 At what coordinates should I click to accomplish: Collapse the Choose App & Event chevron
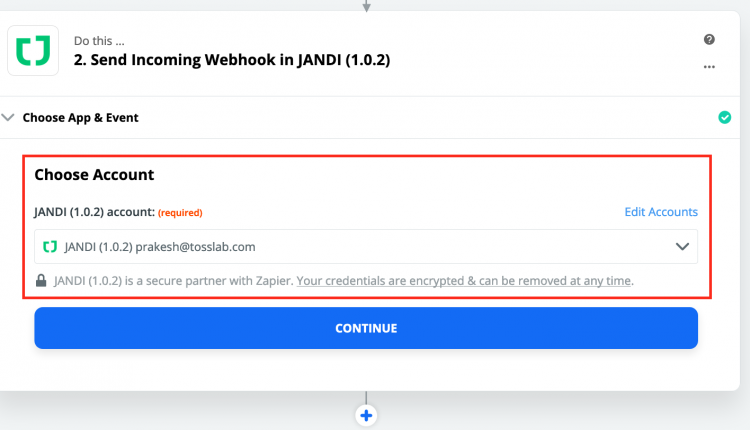(8, 117)
